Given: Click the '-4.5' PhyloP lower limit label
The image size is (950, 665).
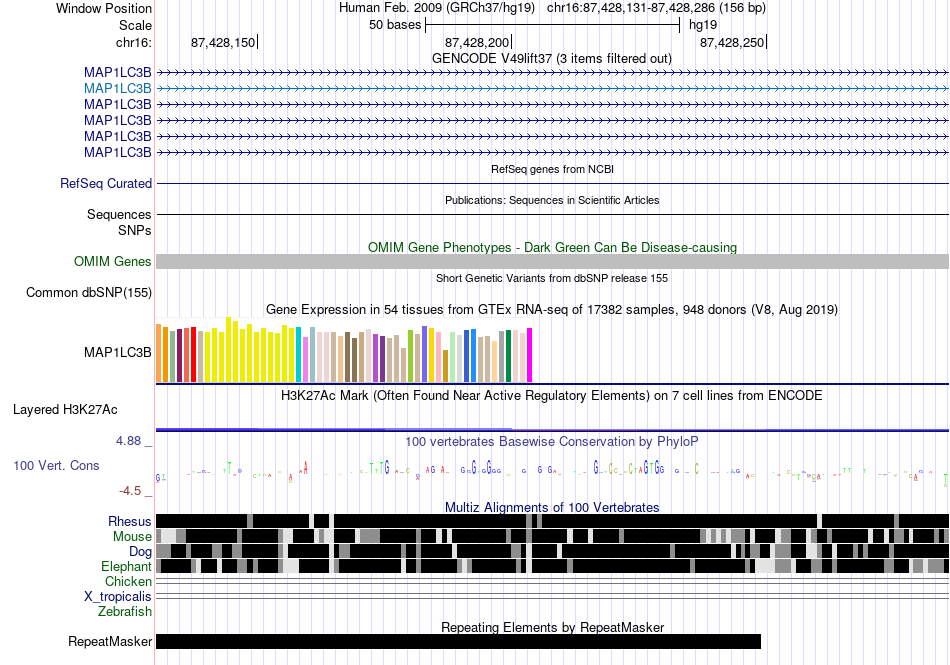Looking at the screenshot, I should coord(130,491).
